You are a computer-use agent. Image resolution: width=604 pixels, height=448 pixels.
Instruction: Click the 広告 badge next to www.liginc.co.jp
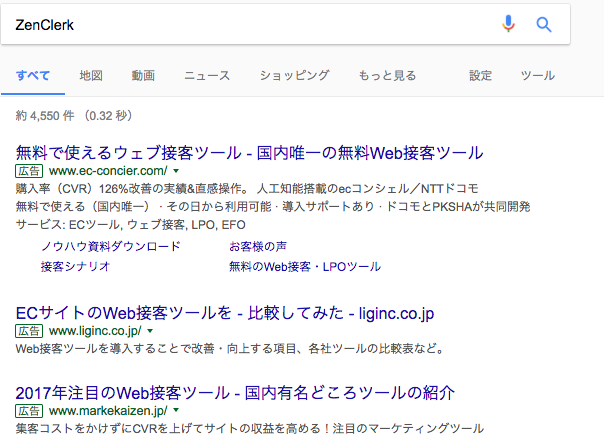pyautogui.click(x=29, y=331)
